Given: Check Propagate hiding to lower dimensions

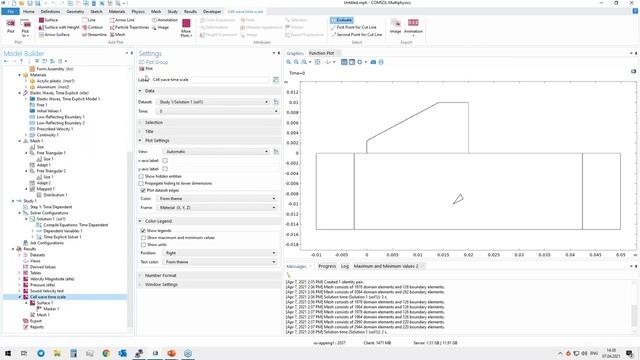Looking at the screenshot, I should tap(141, 183).
